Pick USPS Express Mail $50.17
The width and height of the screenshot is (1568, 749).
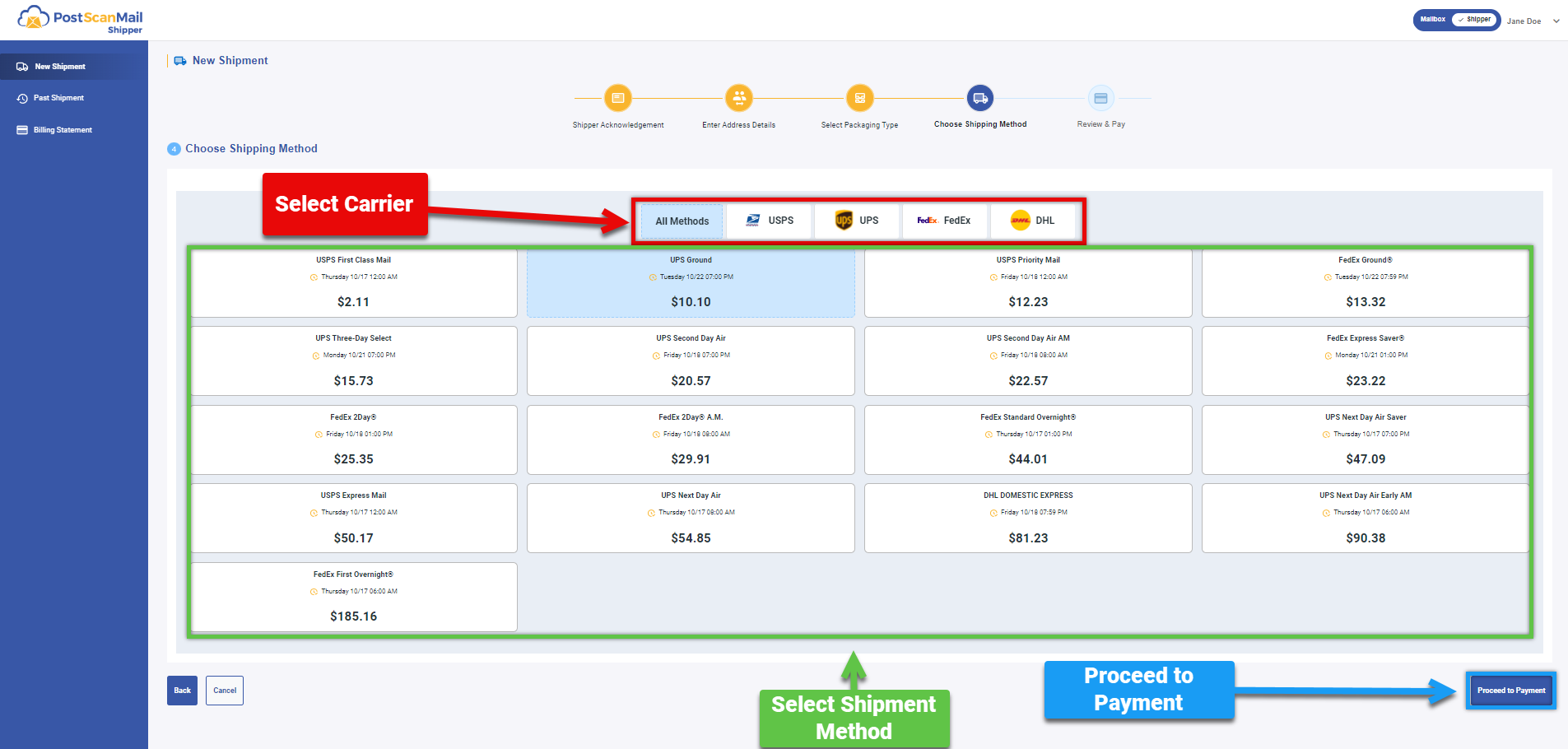[354, 518]
